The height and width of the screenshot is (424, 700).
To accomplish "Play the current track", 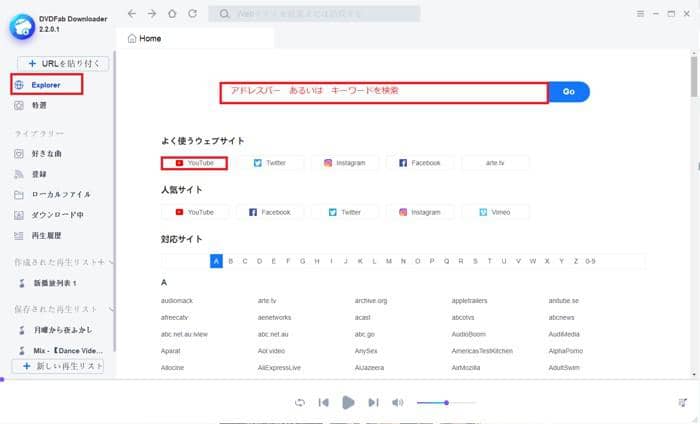I will pos(348,403).
